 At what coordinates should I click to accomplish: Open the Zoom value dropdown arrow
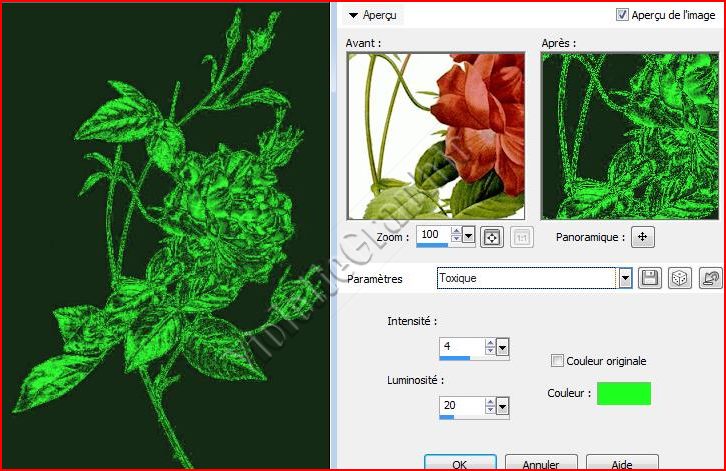tap(469, 236)
